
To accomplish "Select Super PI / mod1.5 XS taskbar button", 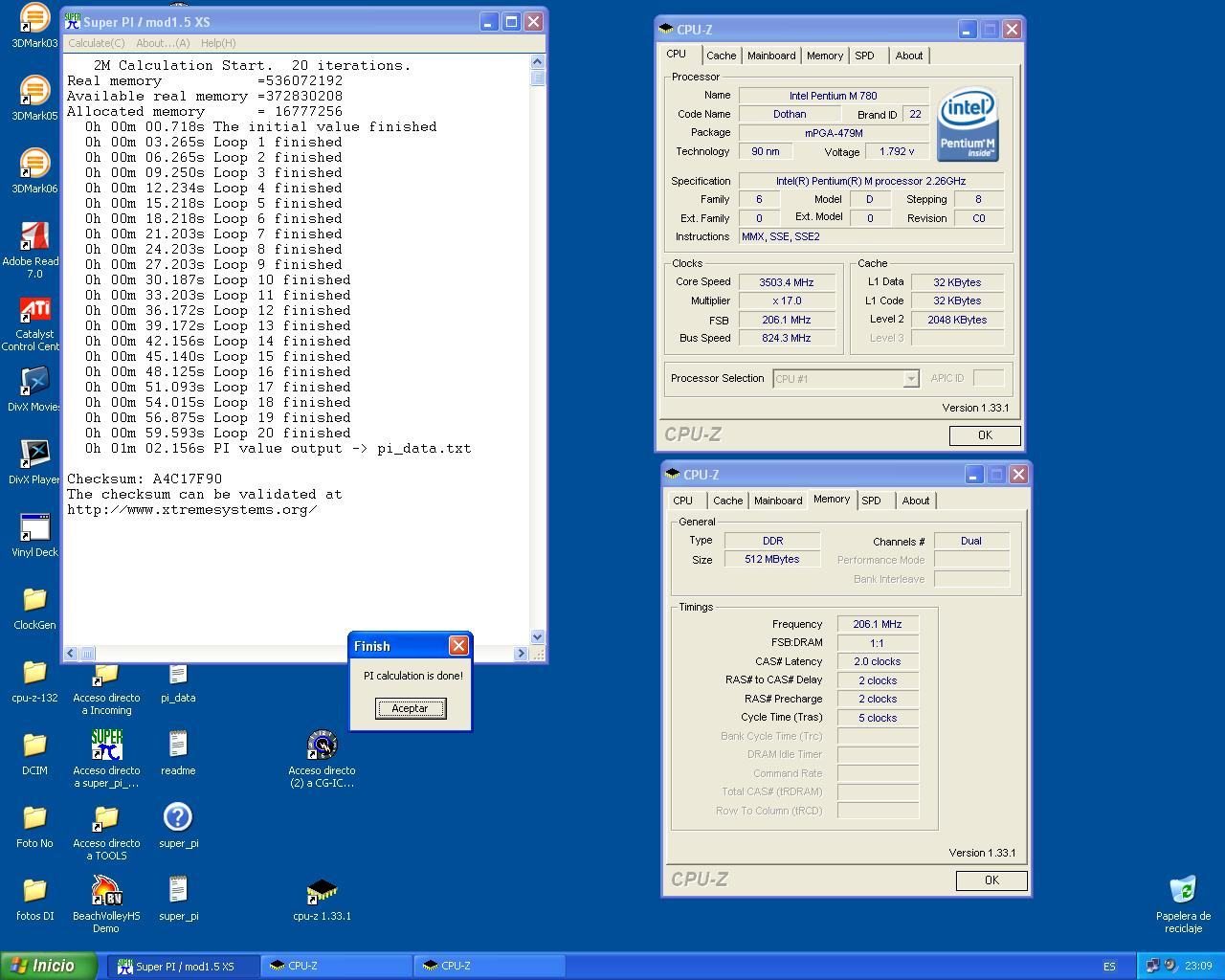I will [184, 966].
